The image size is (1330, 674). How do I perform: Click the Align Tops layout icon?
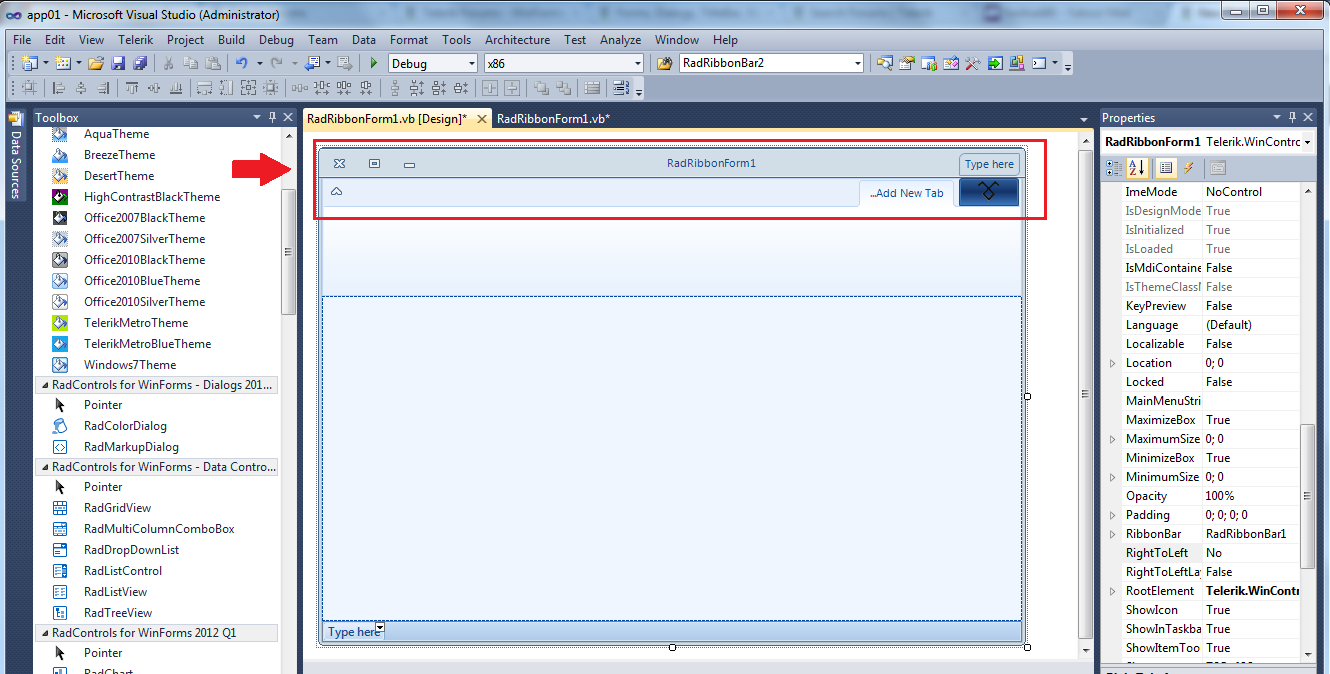(133, 88)
